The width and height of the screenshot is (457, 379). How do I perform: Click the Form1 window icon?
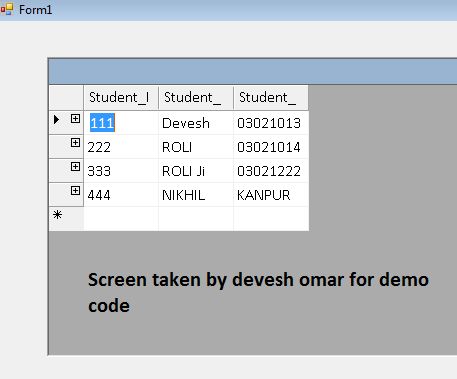tap(7, 9)
